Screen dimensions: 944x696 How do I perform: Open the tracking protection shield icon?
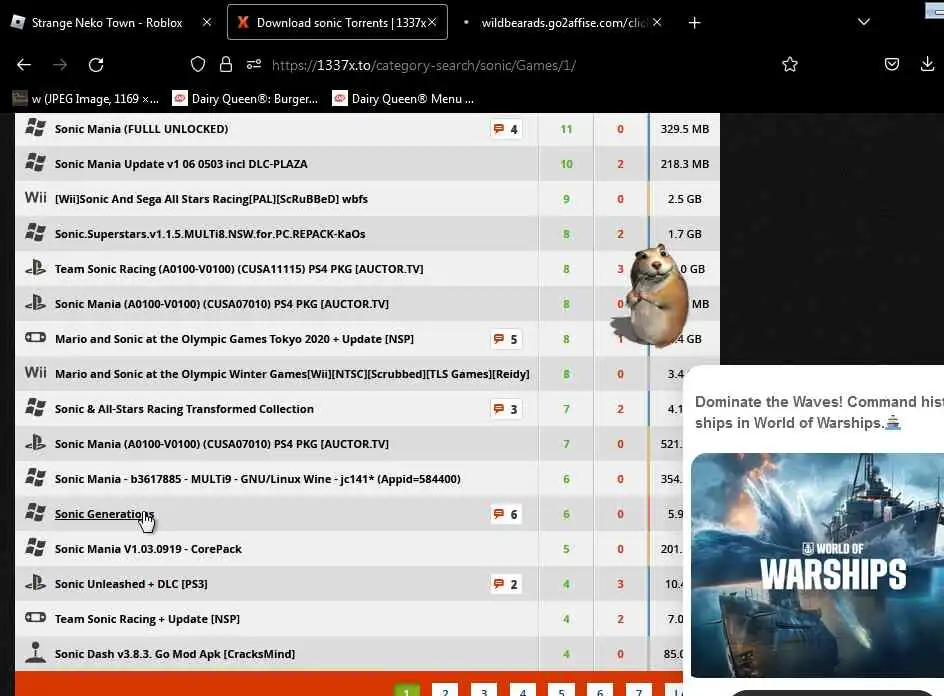(x=198, y=64)
